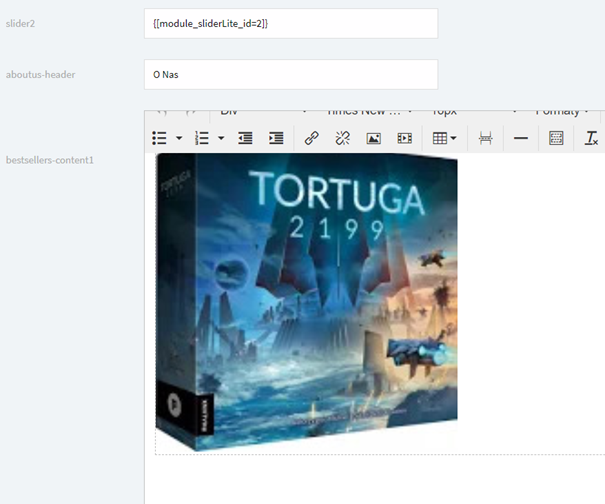
Task: Open the Times New font family dropdown
Action: coord(369,113)
